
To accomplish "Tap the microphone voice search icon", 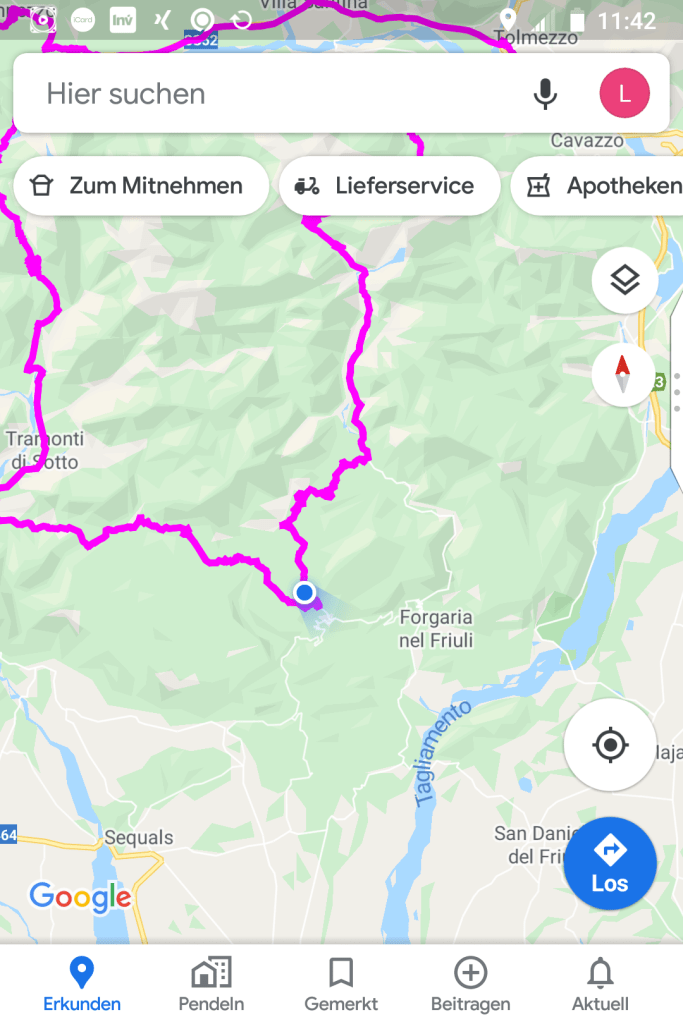I will (545, 94).
